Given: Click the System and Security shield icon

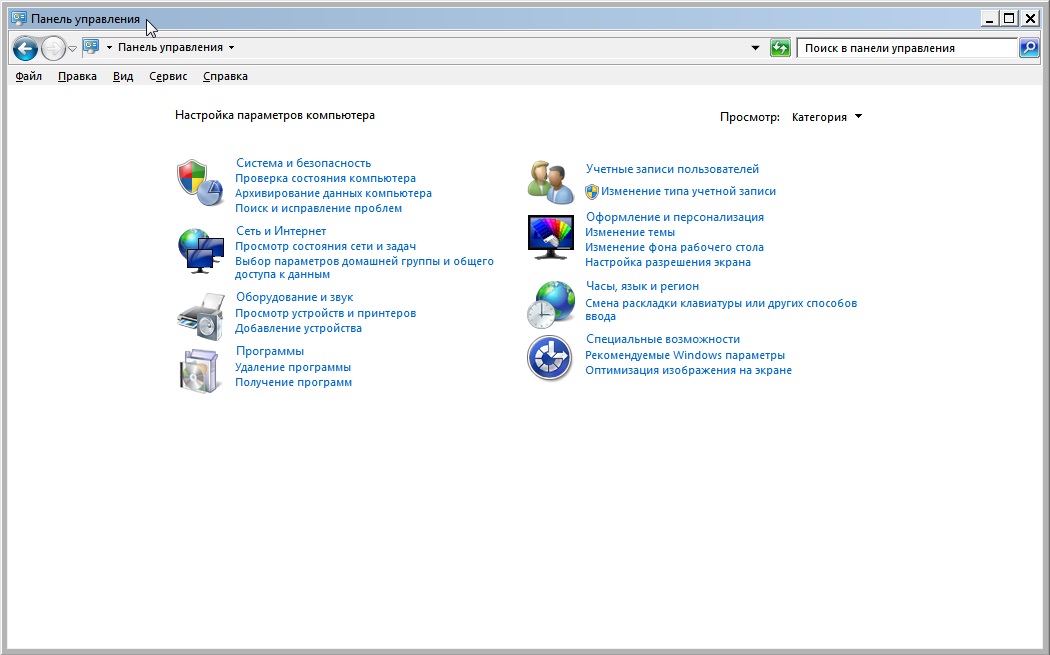Looking at the screenshot, I should [199, 182].
